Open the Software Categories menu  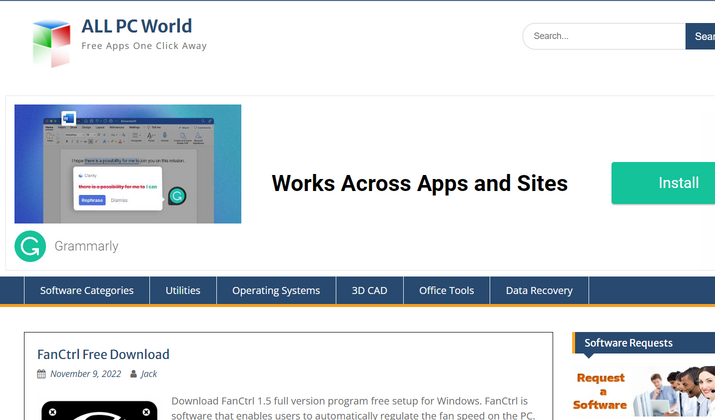(x=87, y=291)
